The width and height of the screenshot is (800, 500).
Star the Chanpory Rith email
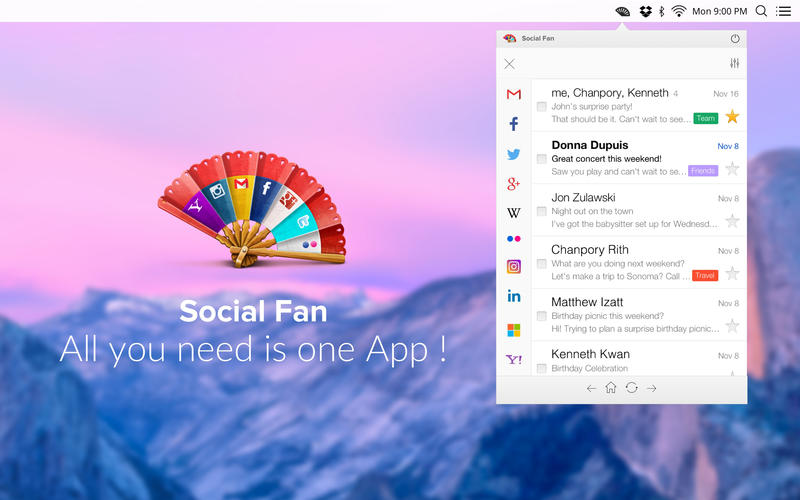(x=732, y=273)
